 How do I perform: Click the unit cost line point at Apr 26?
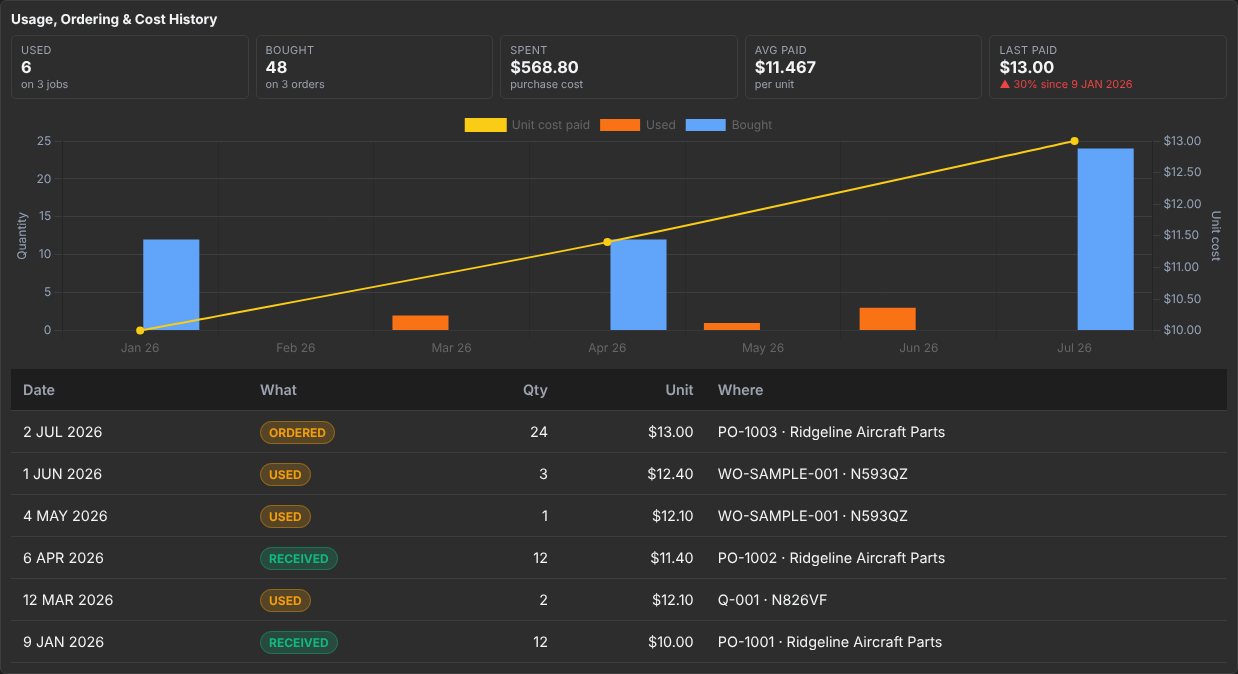607,242
